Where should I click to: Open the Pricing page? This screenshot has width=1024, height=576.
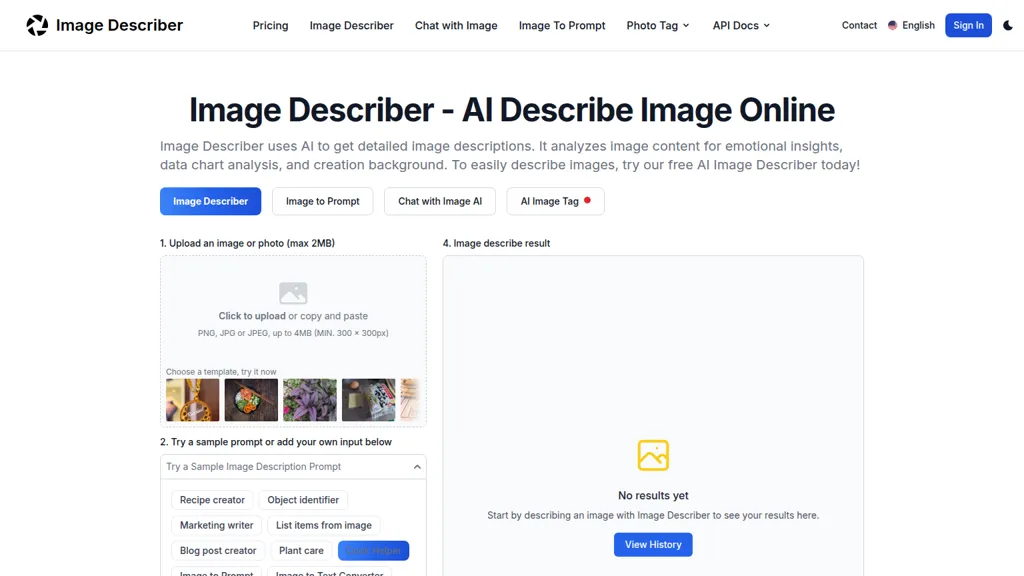coord(270,25)
